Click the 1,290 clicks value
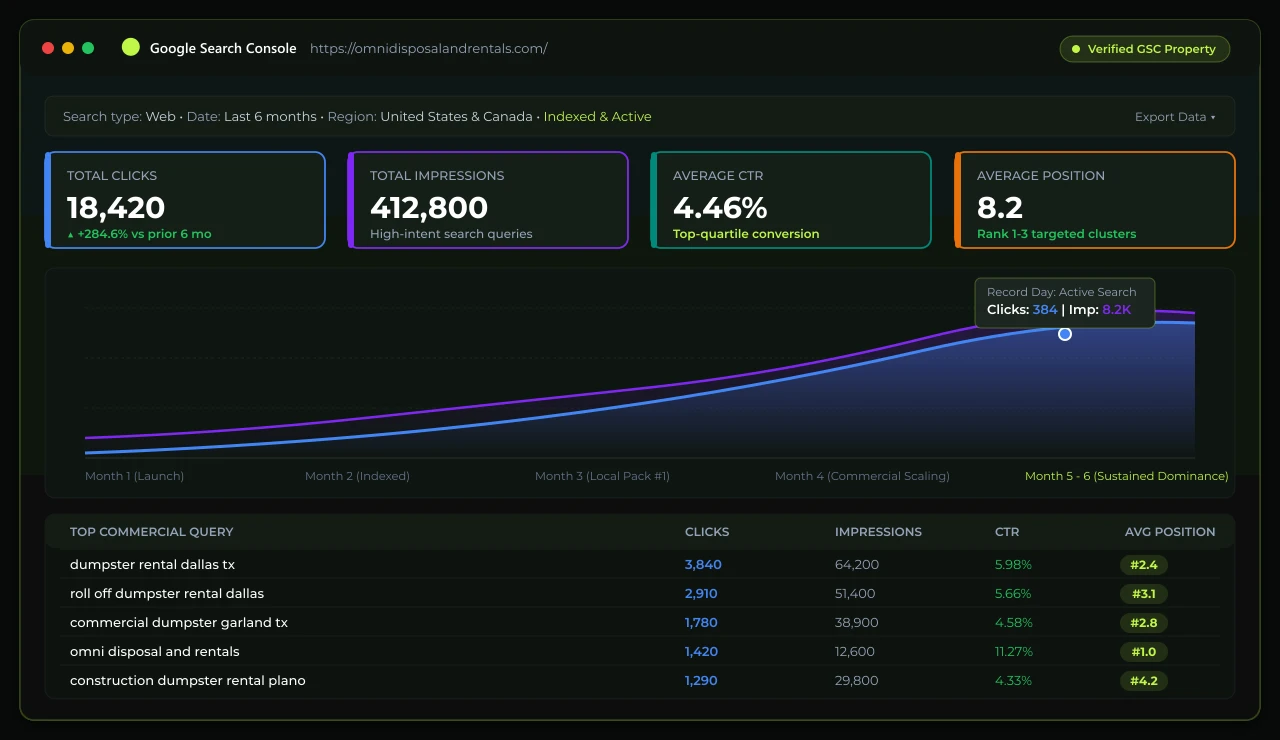 click(701, 681)
